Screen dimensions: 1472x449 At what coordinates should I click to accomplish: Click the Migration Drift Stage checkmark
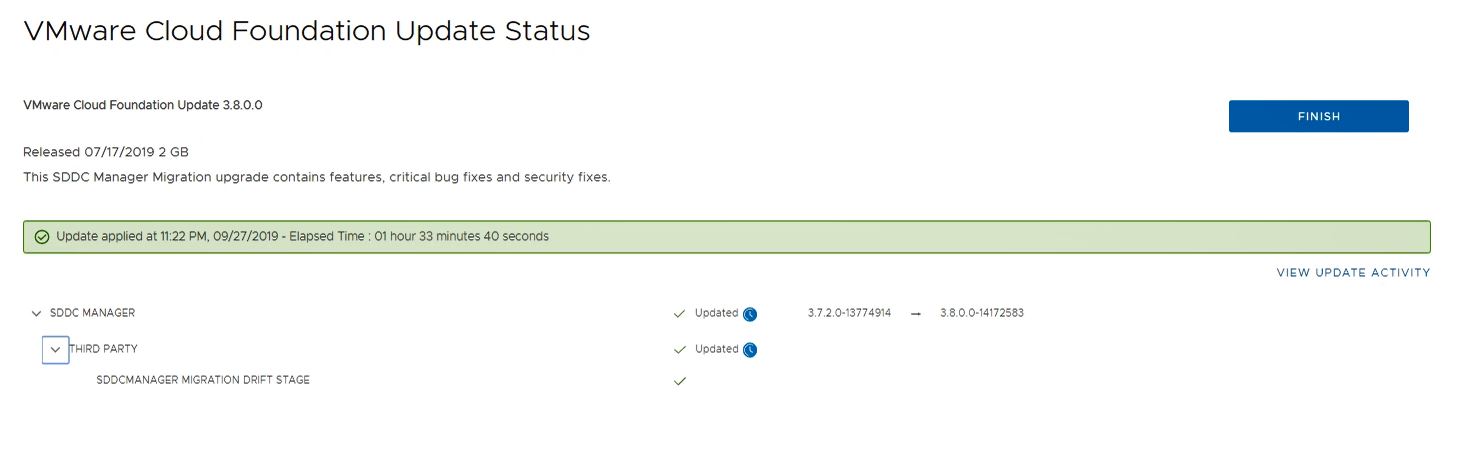[680, 381]
